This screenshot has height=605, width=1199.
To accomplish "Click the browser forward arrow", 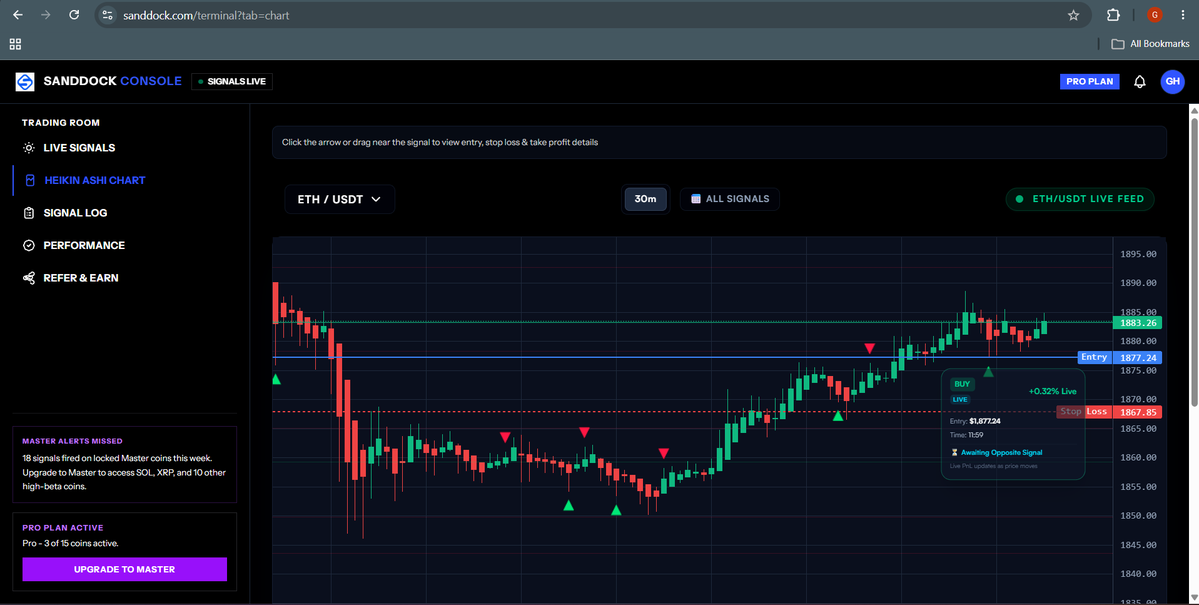I will coord(46,15).
